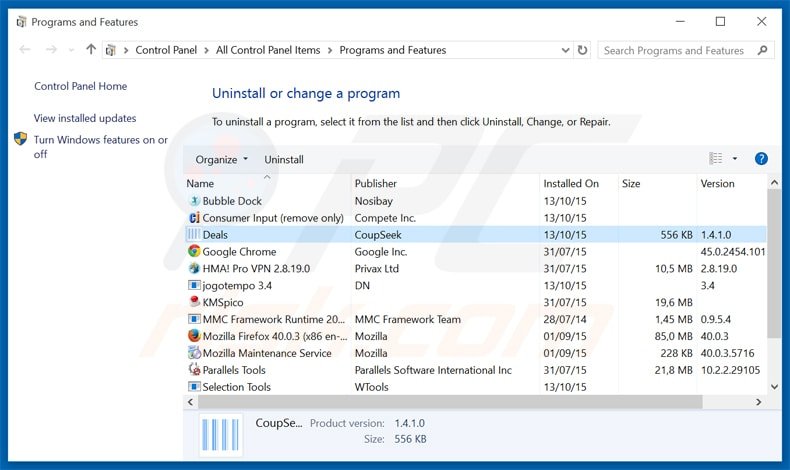Click the Mozilla Firefox icon
The image size is (790, 470).
[x=194, y=335]
